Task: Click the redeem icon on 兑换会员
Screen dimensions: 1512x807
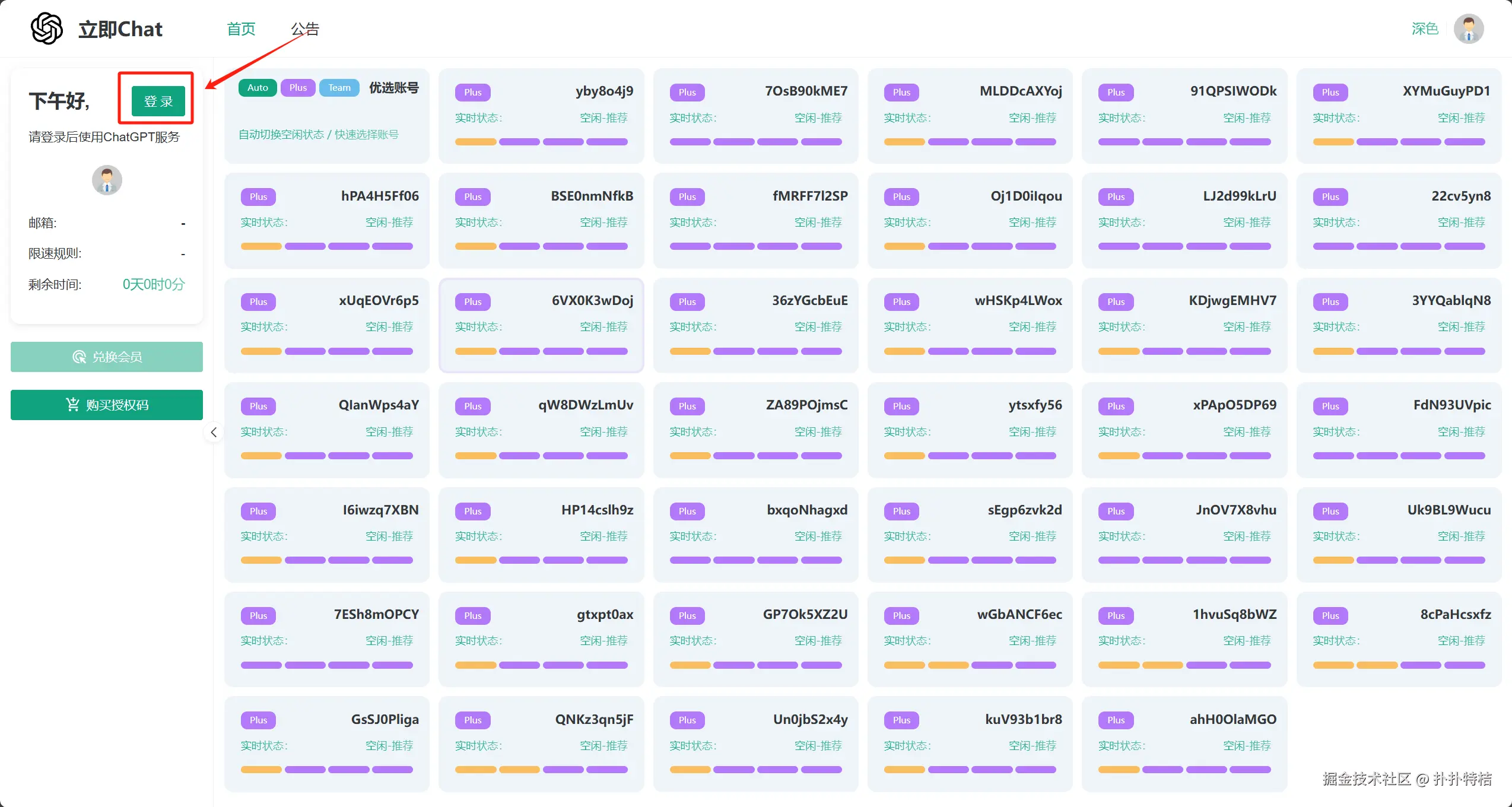Action: click(x=79, y=357)
